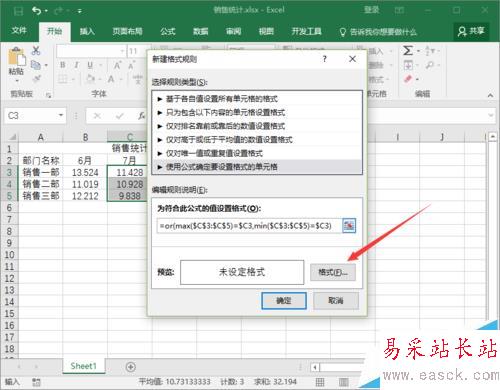The width and height of the screenshot is (500, 390).
Task: Toggle underline formatting
Action: tap(90, 65)
